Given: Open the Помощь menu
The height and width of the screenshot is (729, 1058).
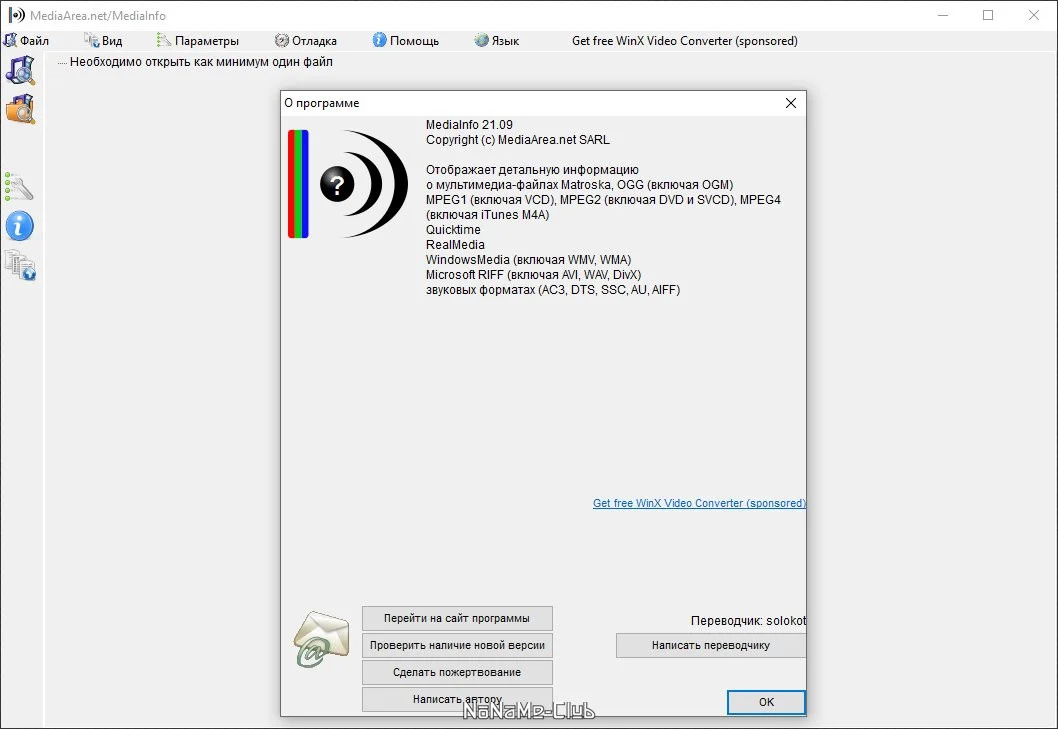Looking at the screenshot, I should coord(406,40).
